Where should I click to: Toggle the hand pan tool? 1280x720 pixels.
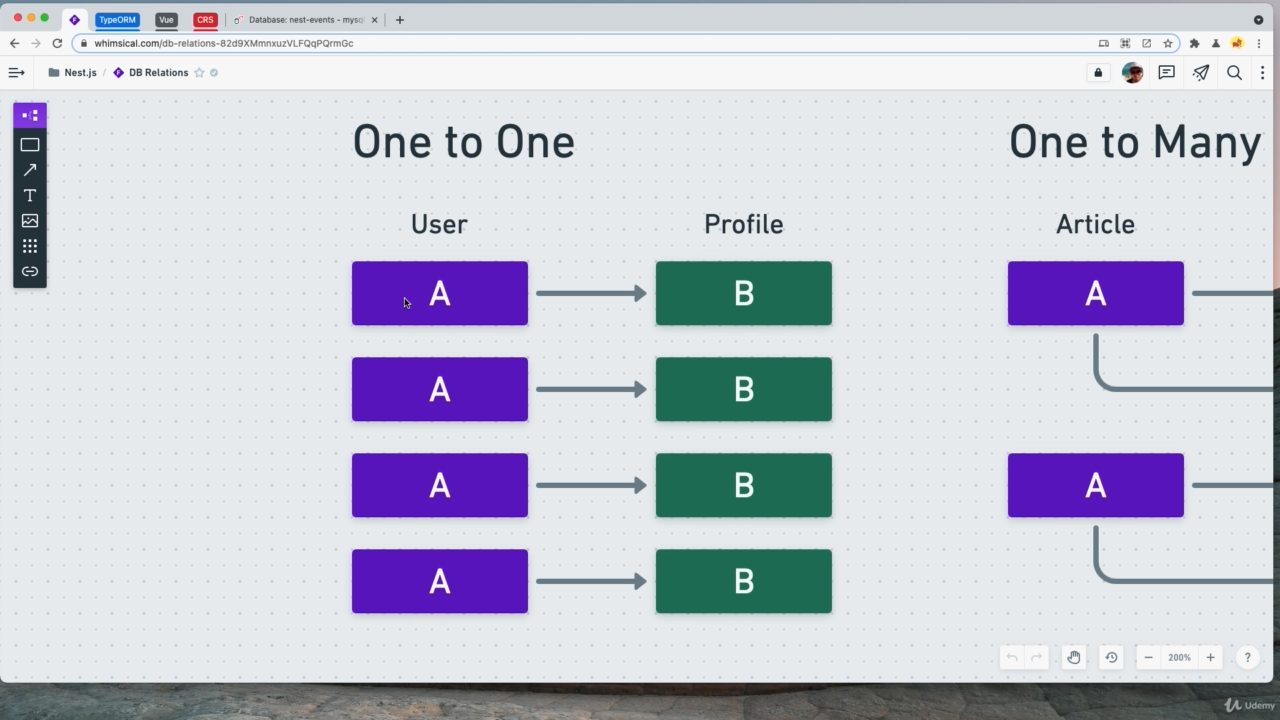[1073, 657]
